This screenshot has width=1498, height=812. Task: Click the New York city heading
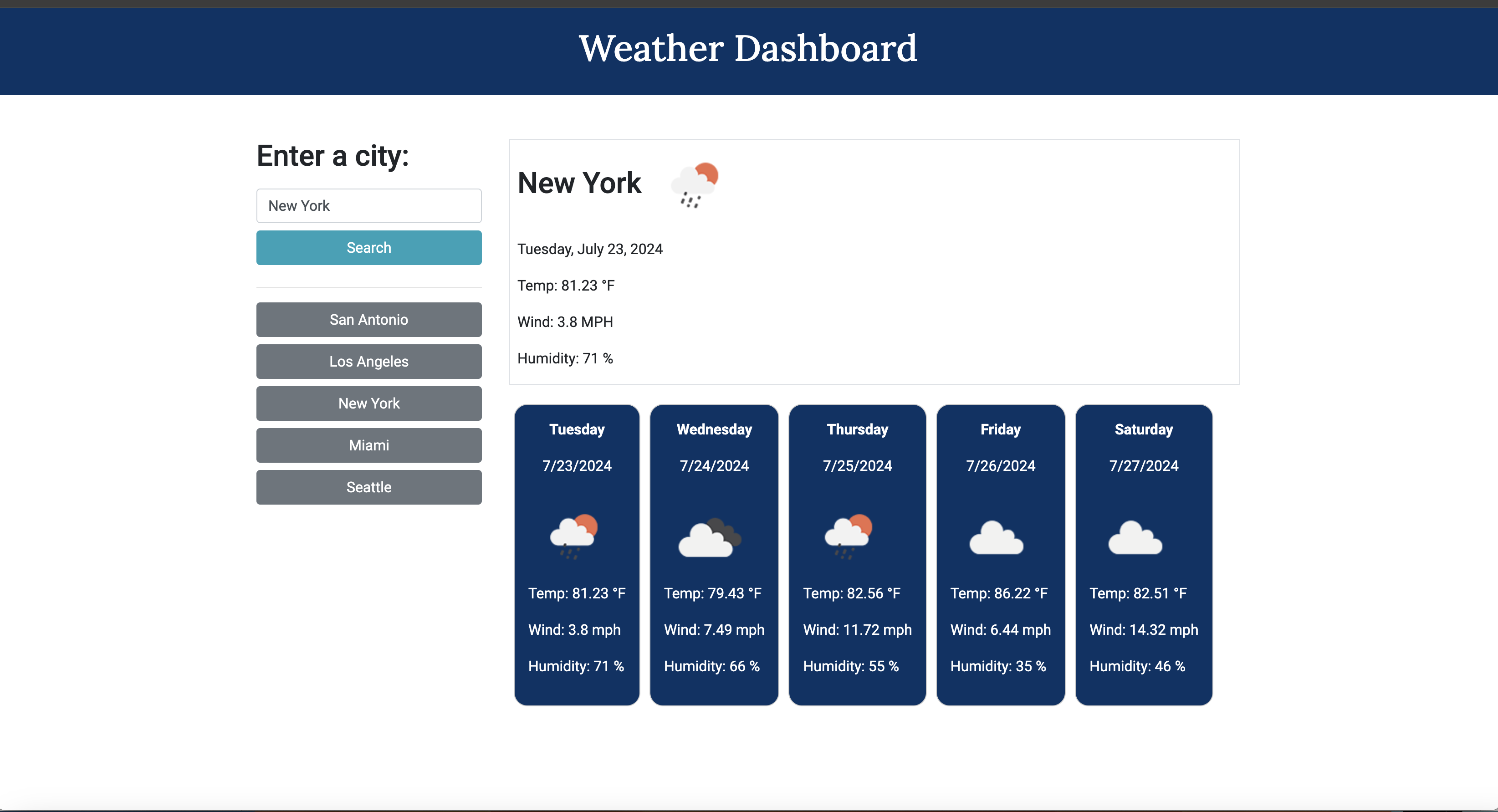tap(579, 183)
